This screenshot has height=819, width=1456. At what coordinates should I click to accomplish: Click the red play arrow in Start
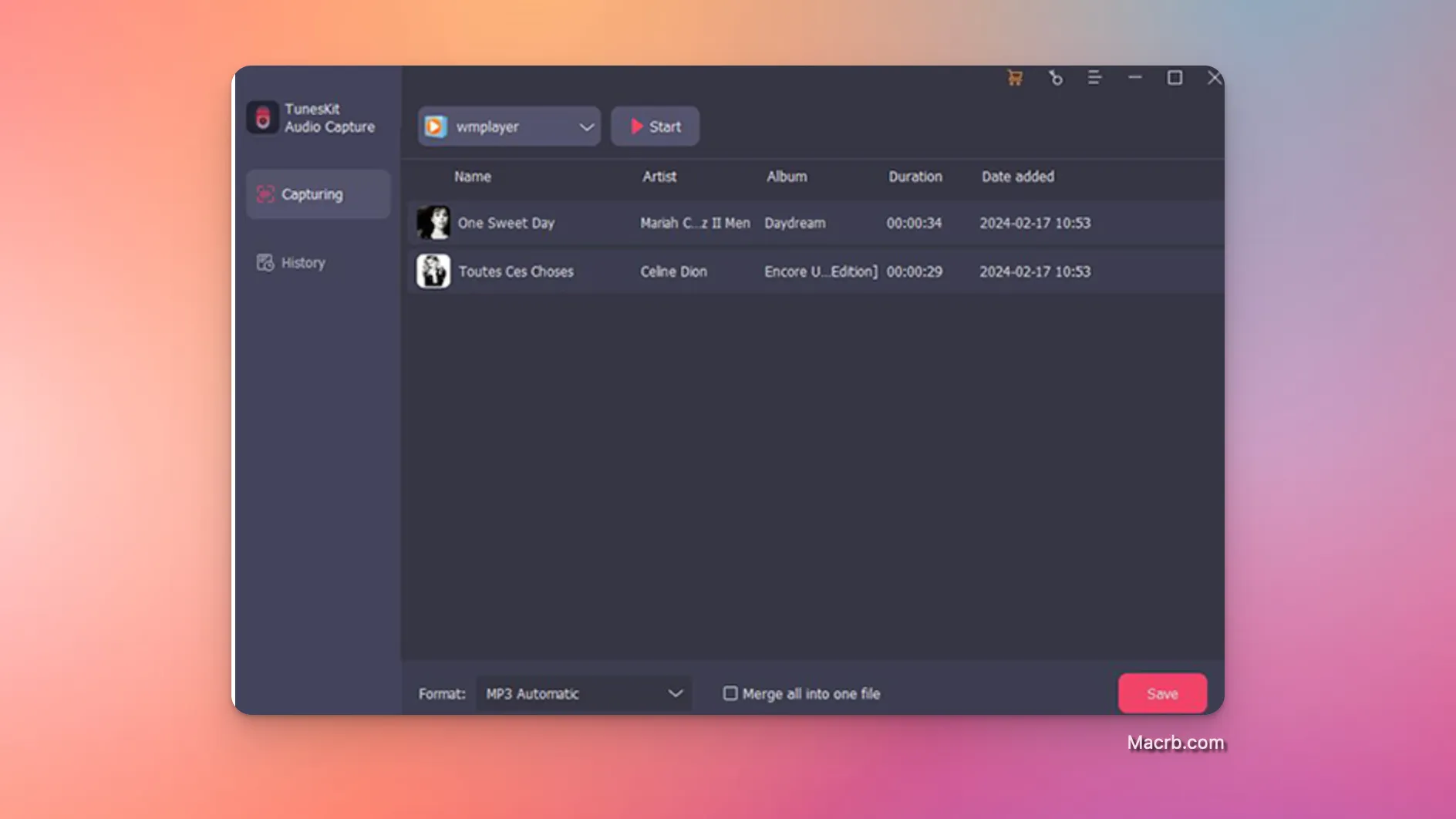636,126
